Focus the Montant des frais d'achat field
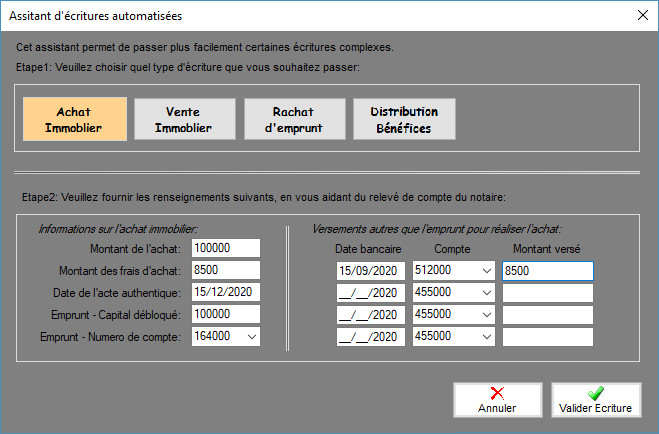This screenshot has height=434, width=659. (225, 270)
